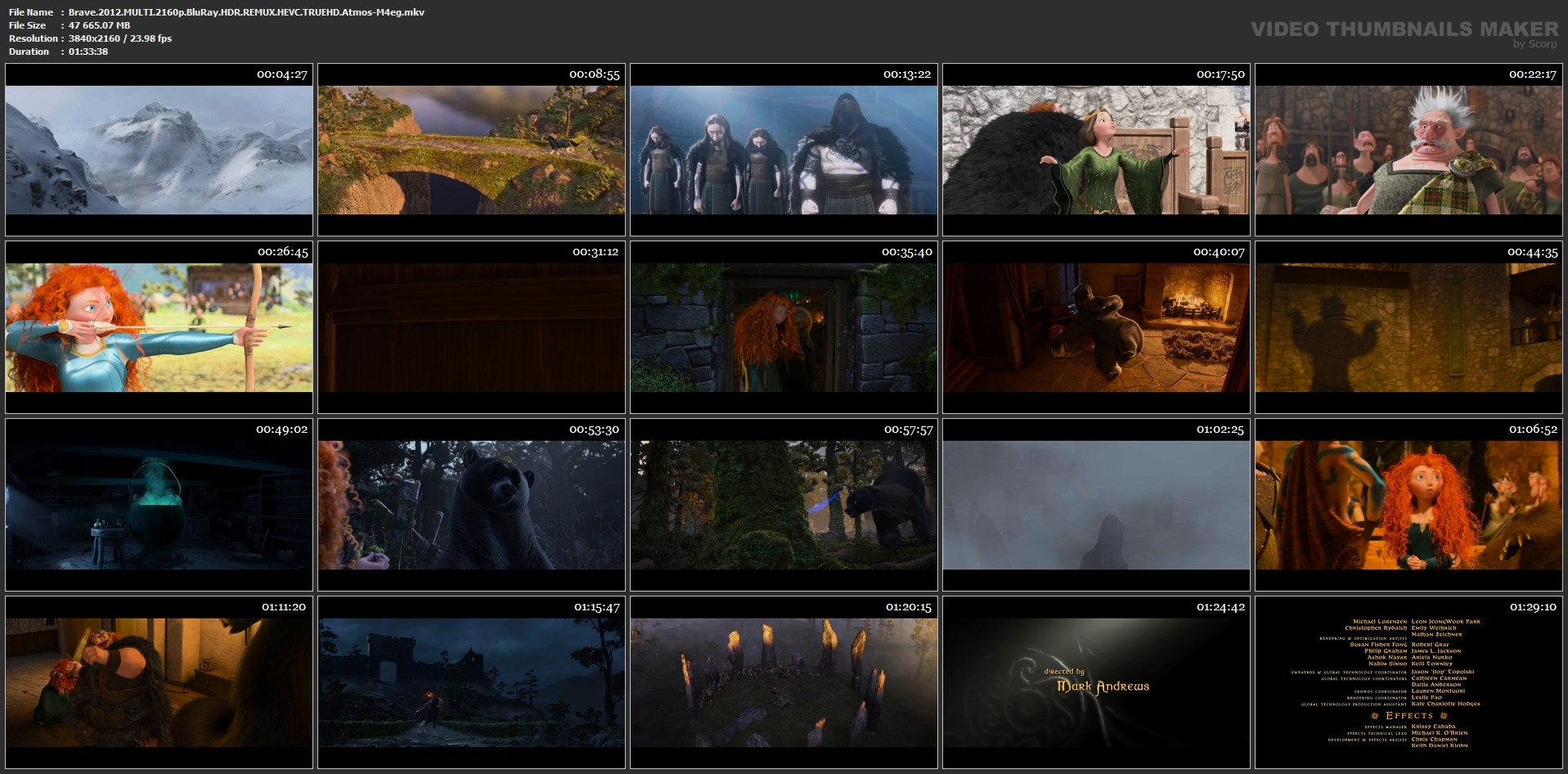Click the Brave mkv file name text
Screen dimensions: 1568x774
coord(246,12)
